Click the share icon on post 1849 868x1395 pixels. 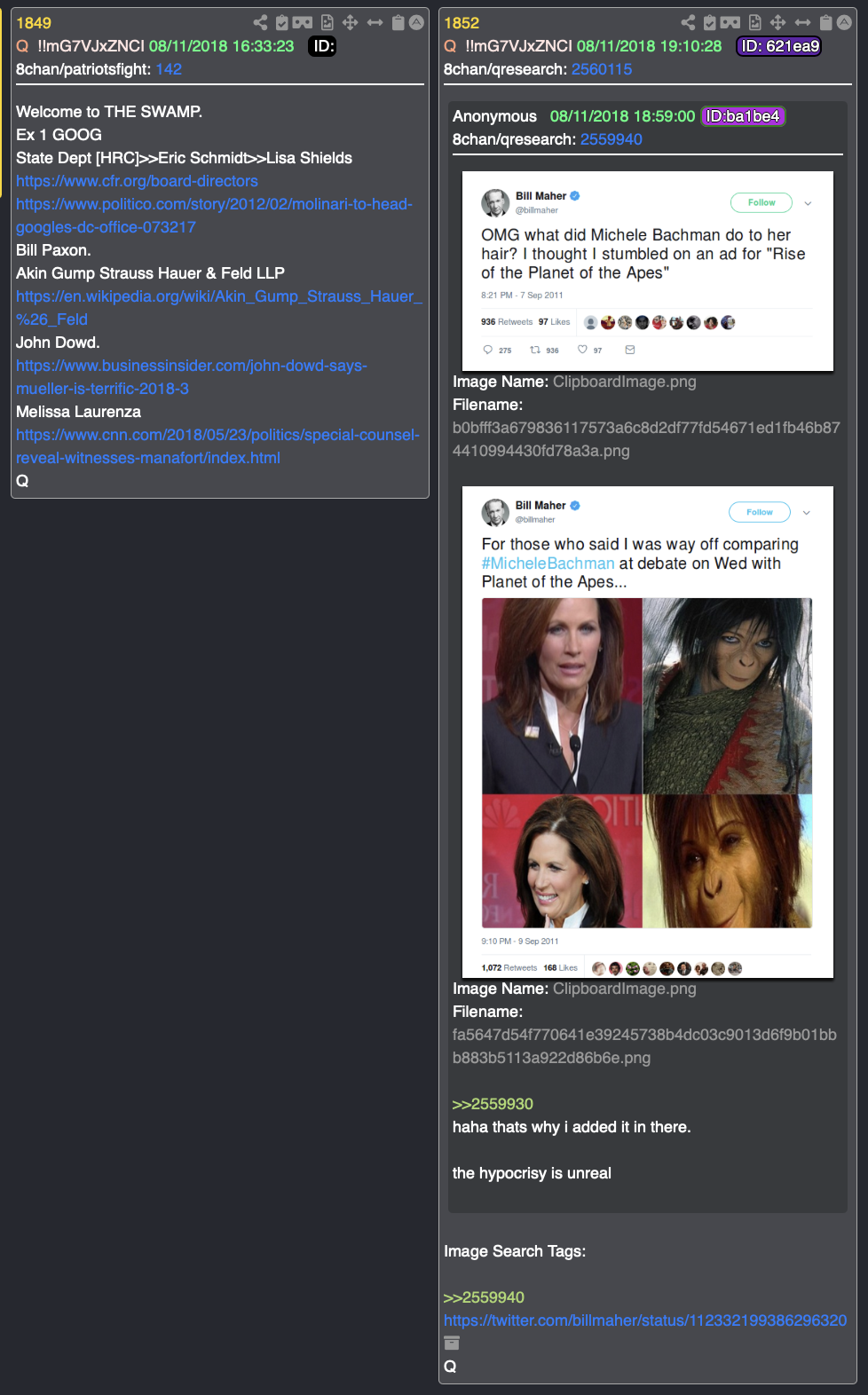click(260, 22)
